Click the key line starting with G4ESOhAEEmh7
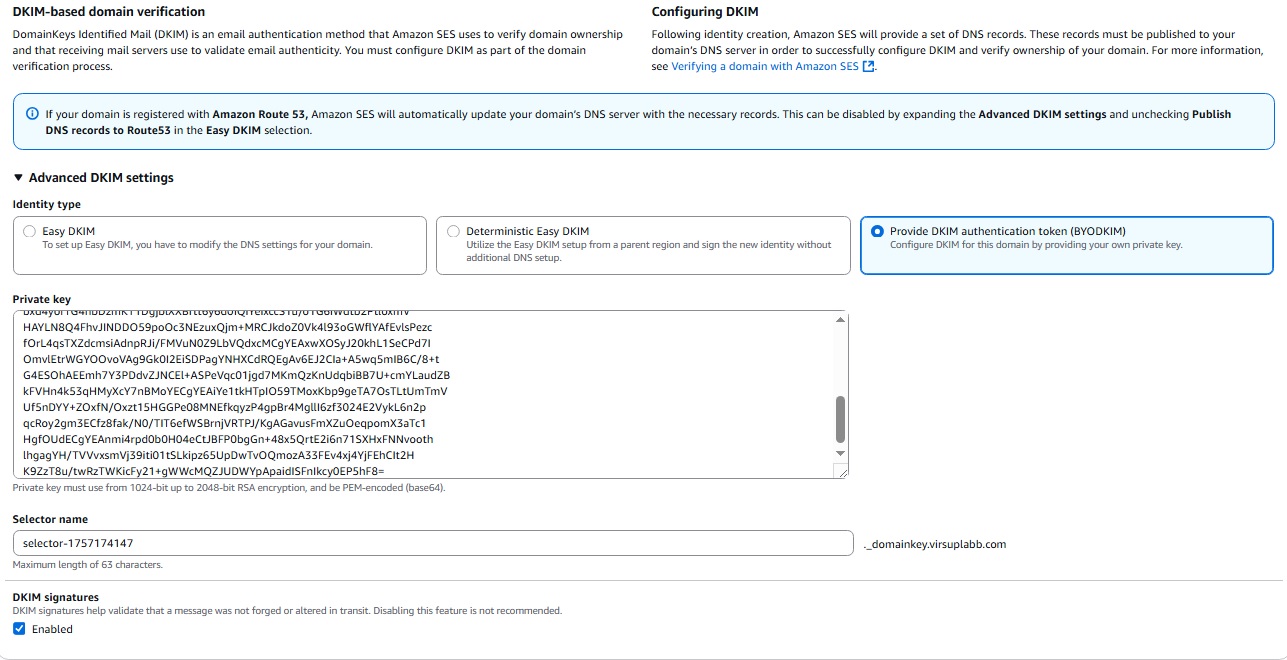 (237, 375)
